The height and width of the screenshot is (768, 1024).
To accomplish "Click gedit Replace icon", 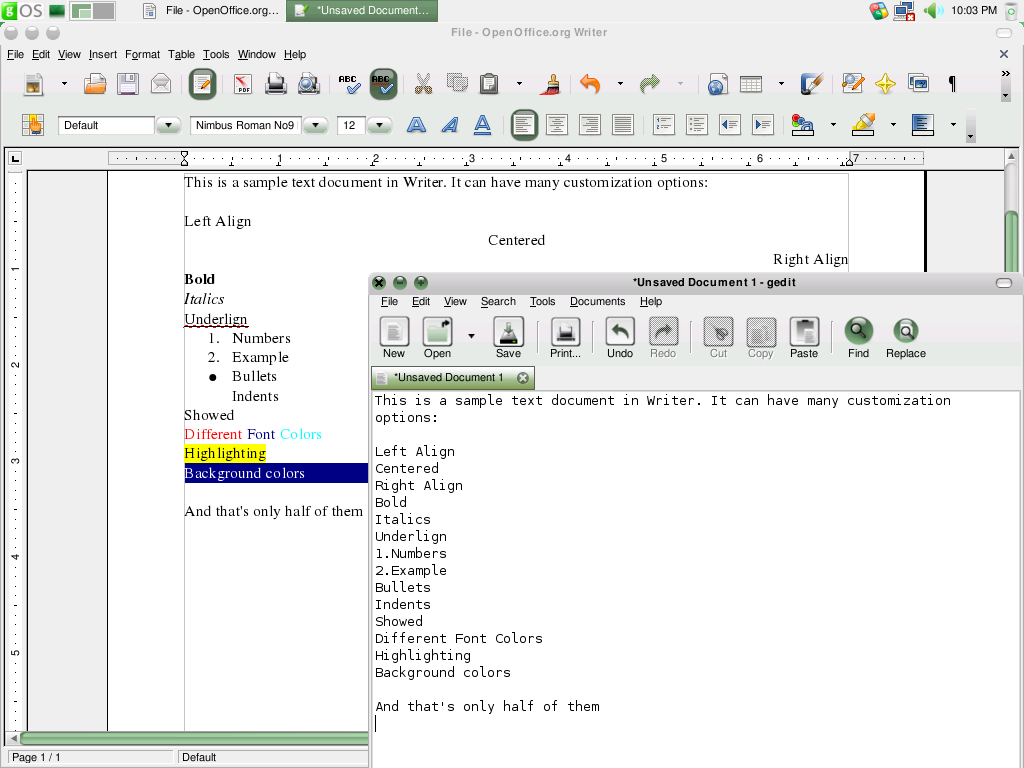I will click(906, 338).
